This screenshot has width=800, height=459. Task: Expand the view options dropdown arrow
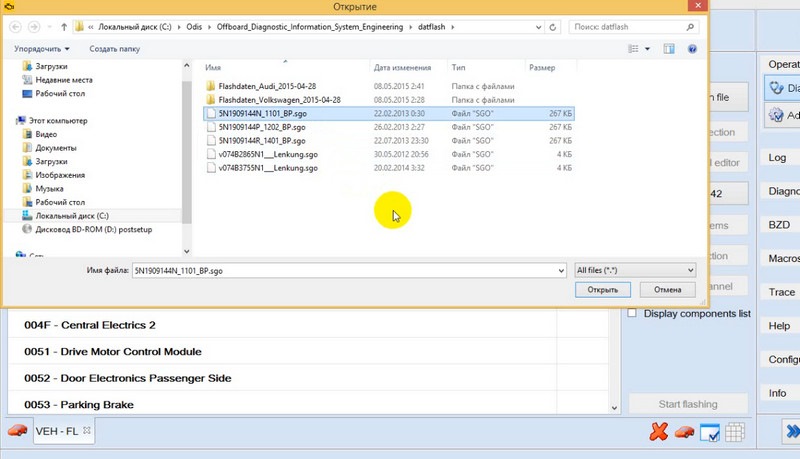(647, 49)
